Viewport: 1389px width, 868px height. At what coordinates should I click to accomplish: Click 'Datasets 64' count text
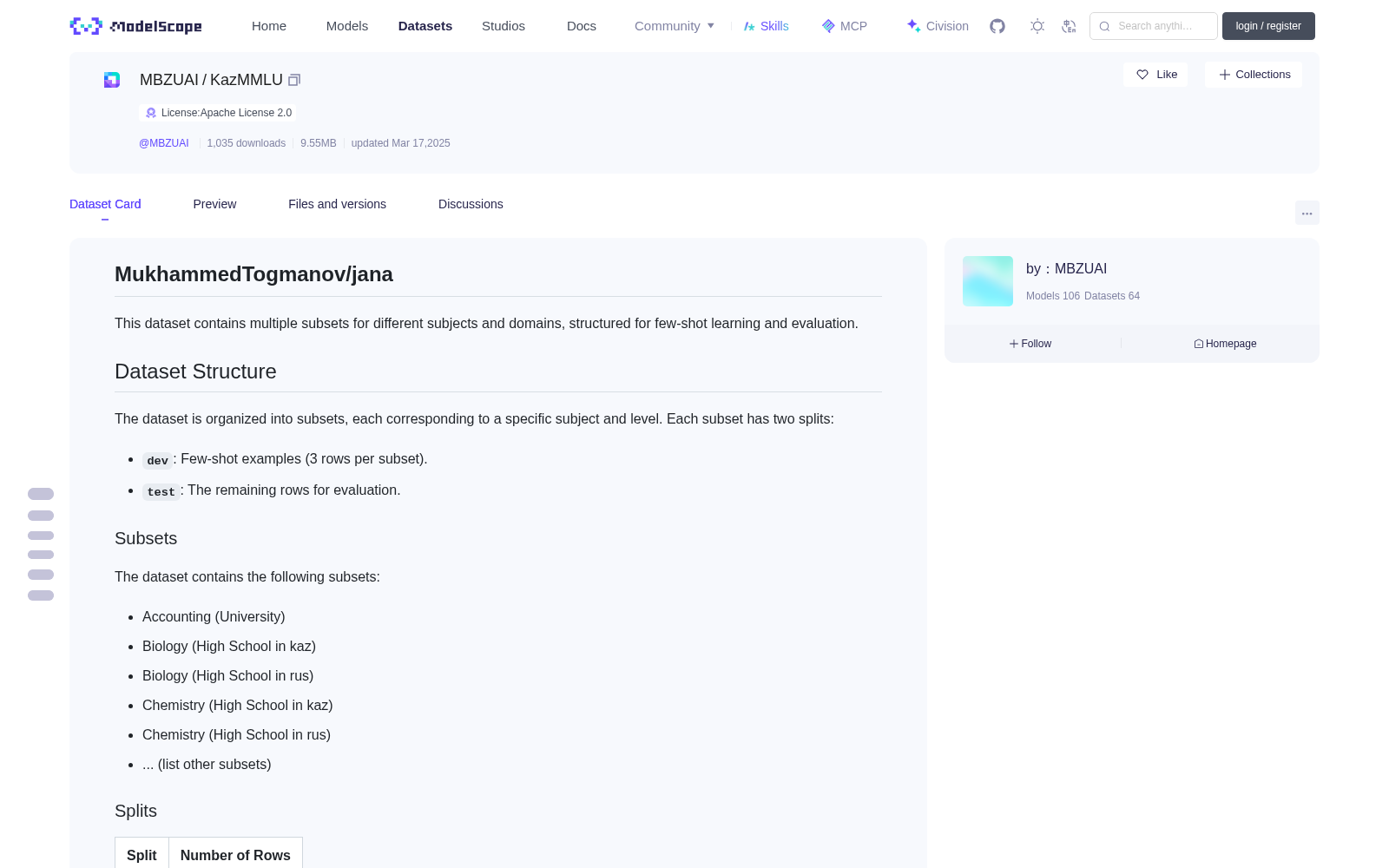coord(1112,296)
